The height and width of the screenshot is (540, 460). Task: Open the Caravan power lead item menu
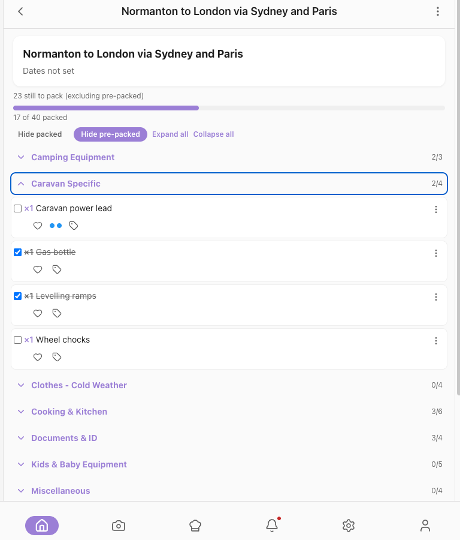click(x=436, y=209)
